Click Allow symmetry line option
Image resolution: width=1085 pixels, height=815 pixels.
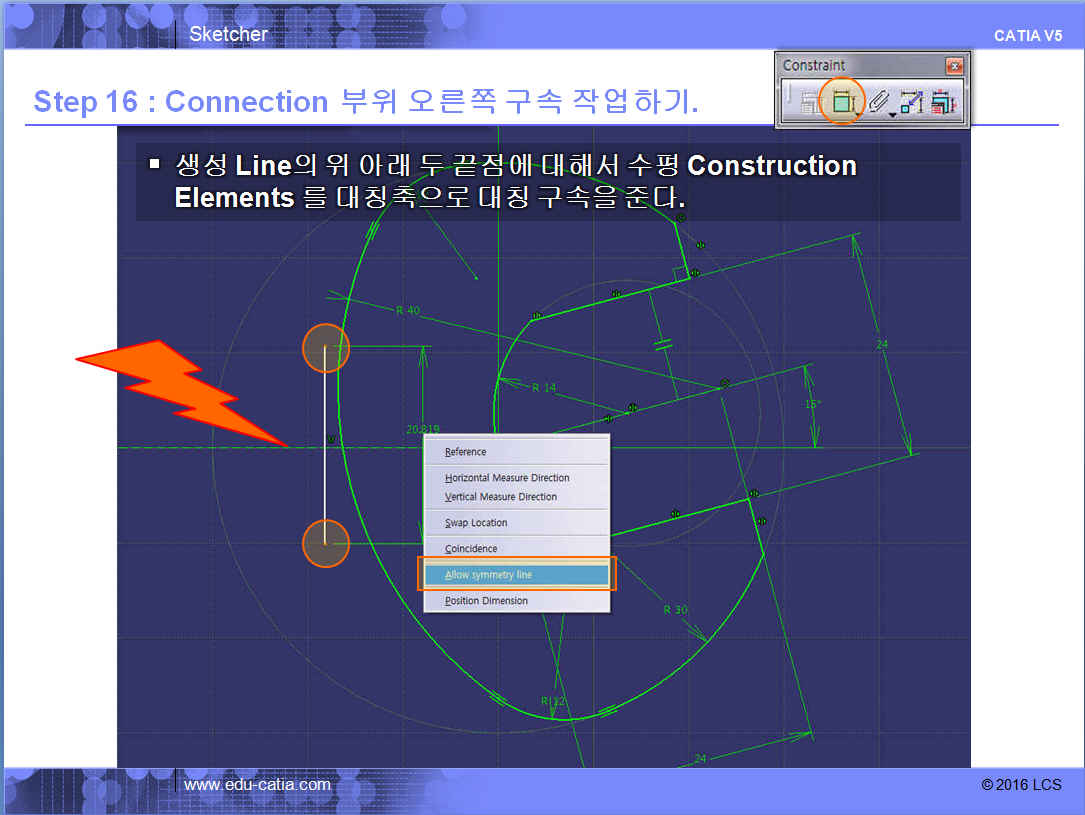tap(489, 575)
